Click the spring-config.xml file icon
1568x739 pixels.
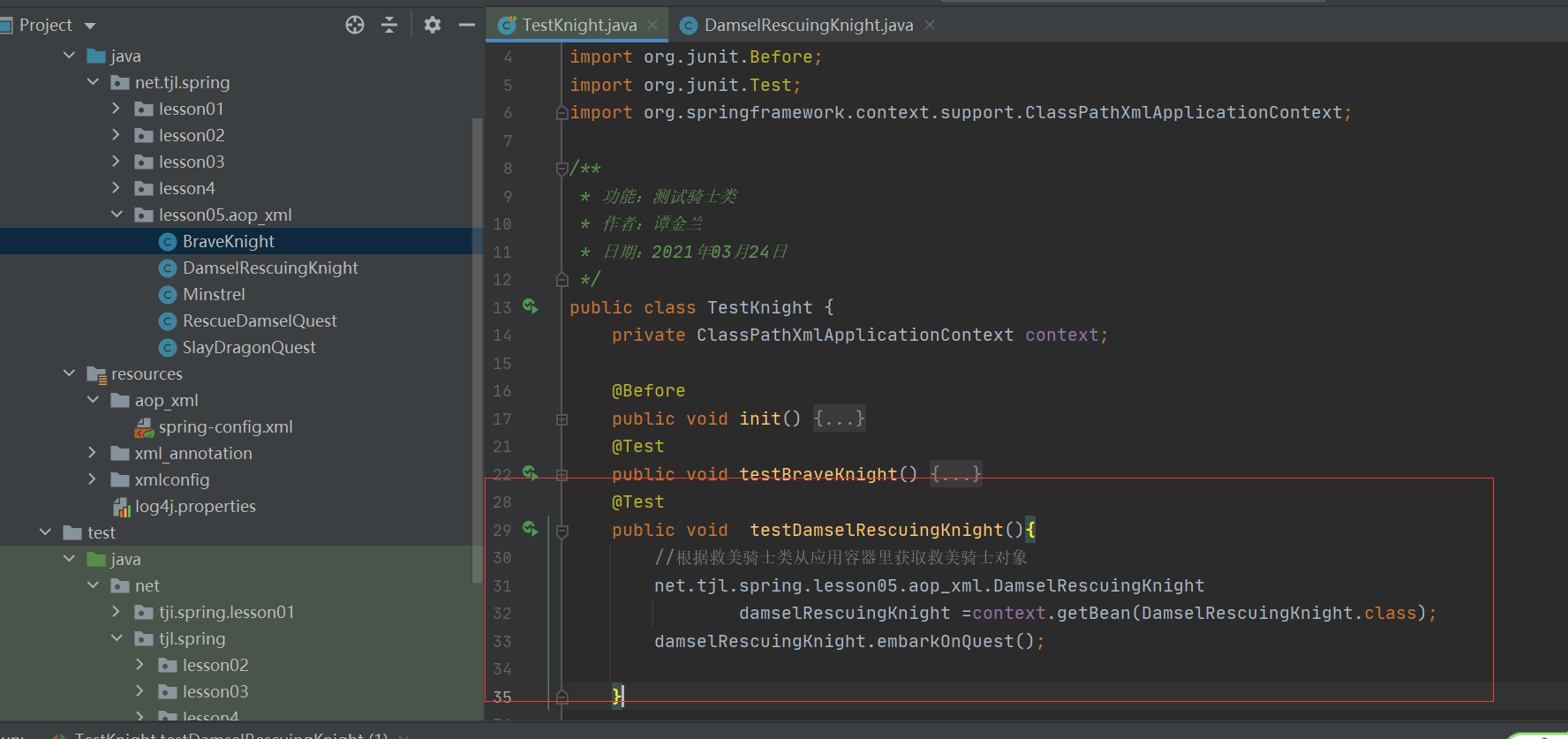point(144,427)
